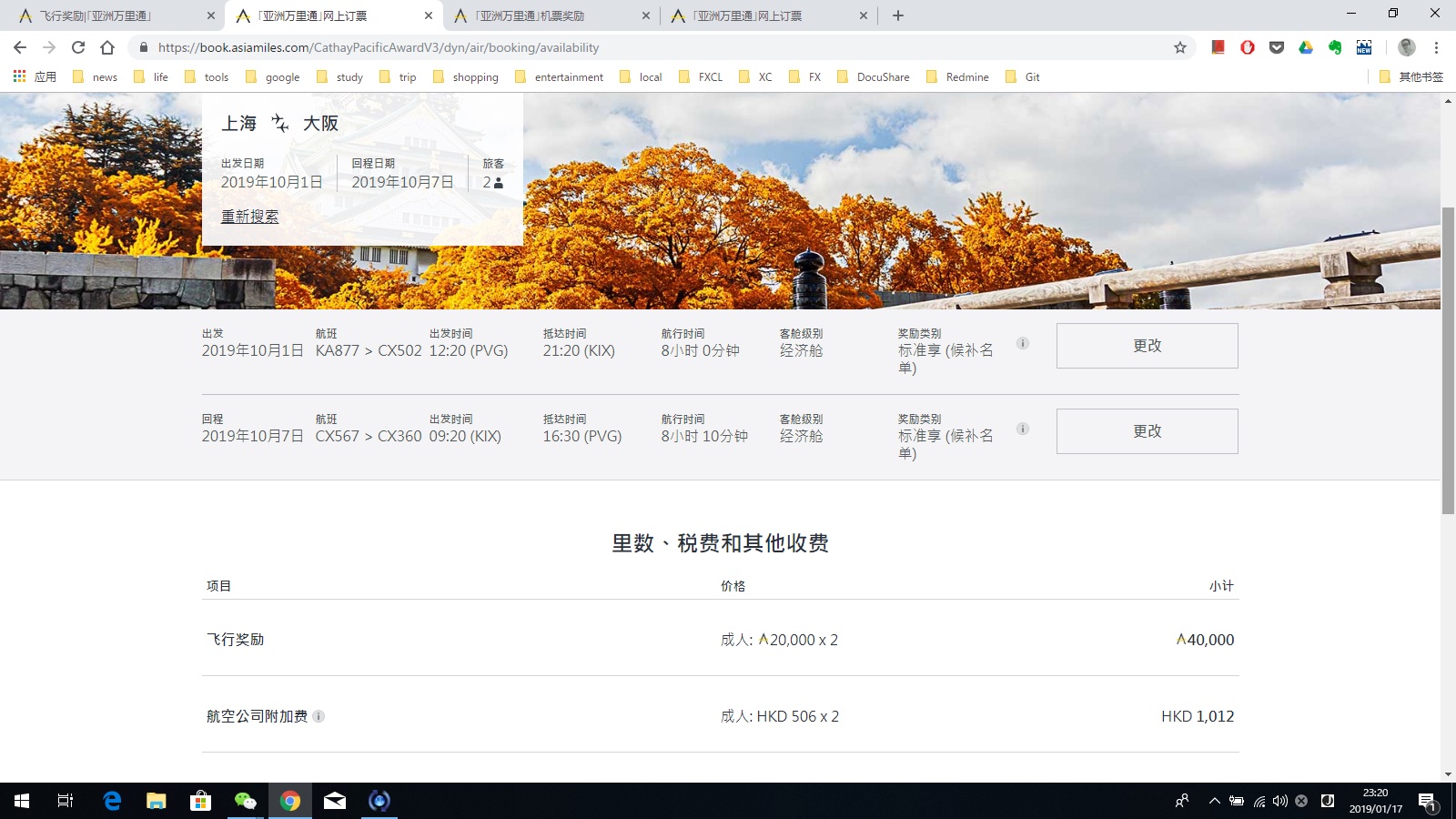Click the 40,000 miles subtotal
The image size is (1456, 819).
click(x=1205, y=640)
